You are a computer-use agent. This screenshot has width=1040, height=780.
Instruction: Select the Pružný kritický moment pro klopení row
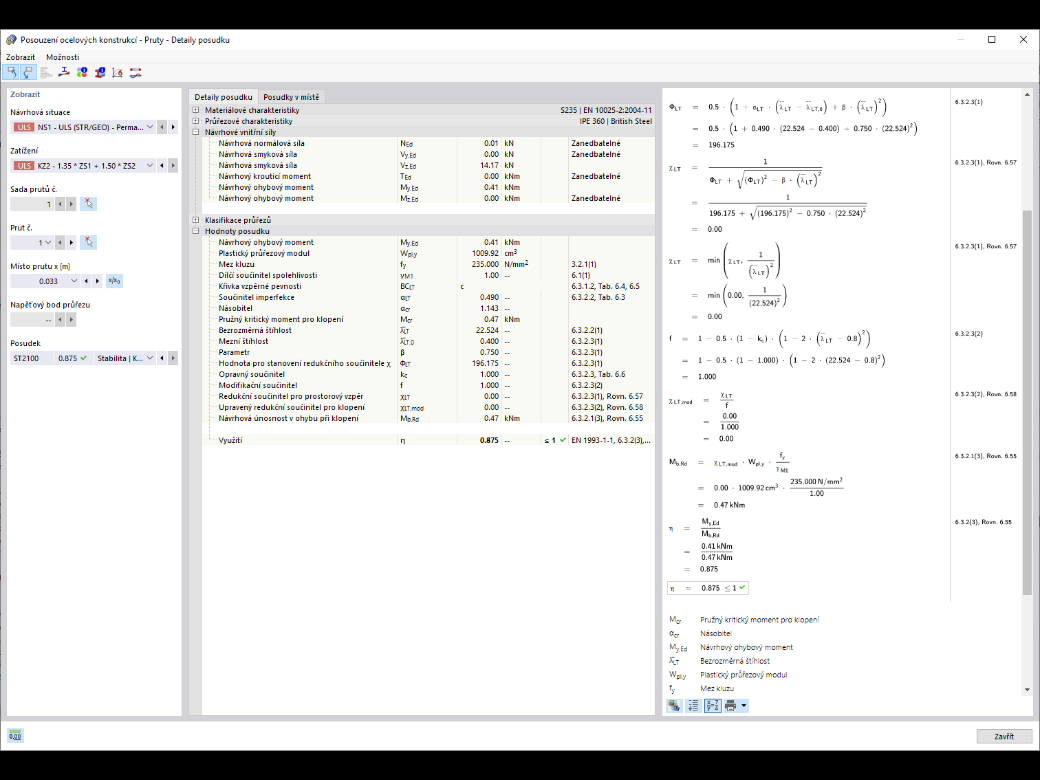428,320
